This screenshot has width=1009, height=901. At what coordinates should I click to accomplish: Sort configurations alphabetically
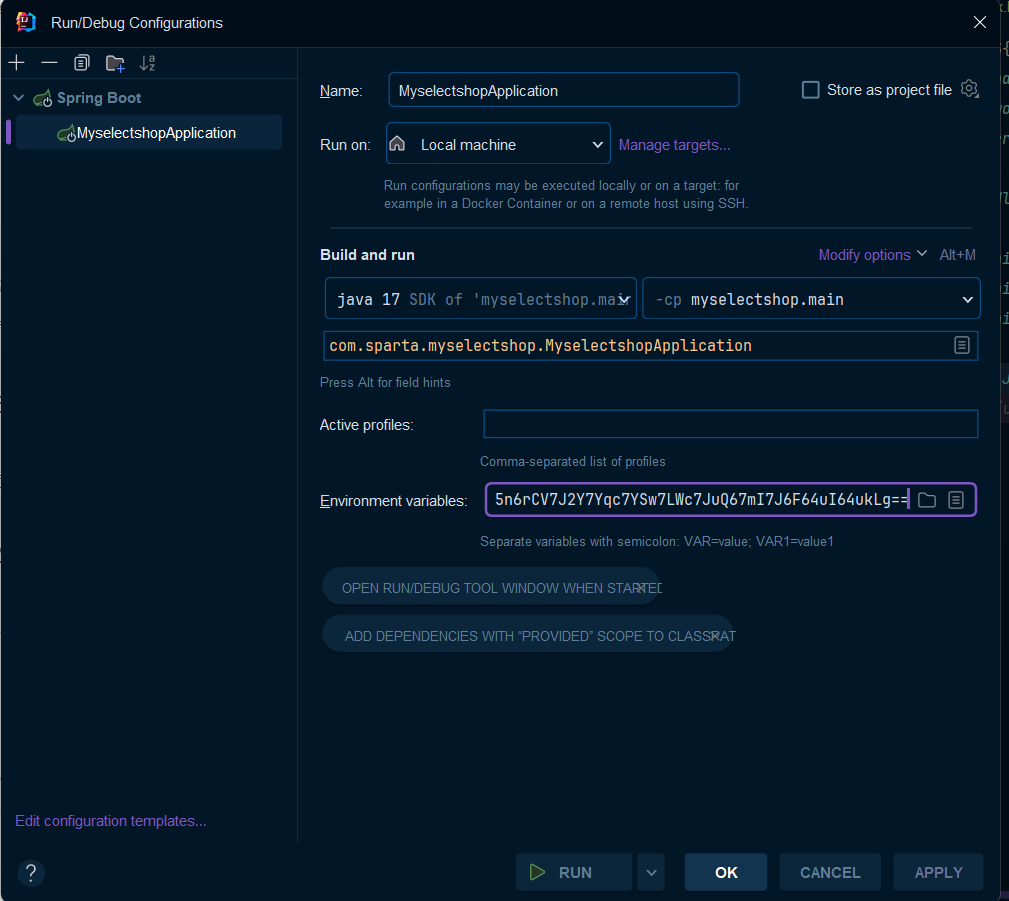(x=147, y=63)
